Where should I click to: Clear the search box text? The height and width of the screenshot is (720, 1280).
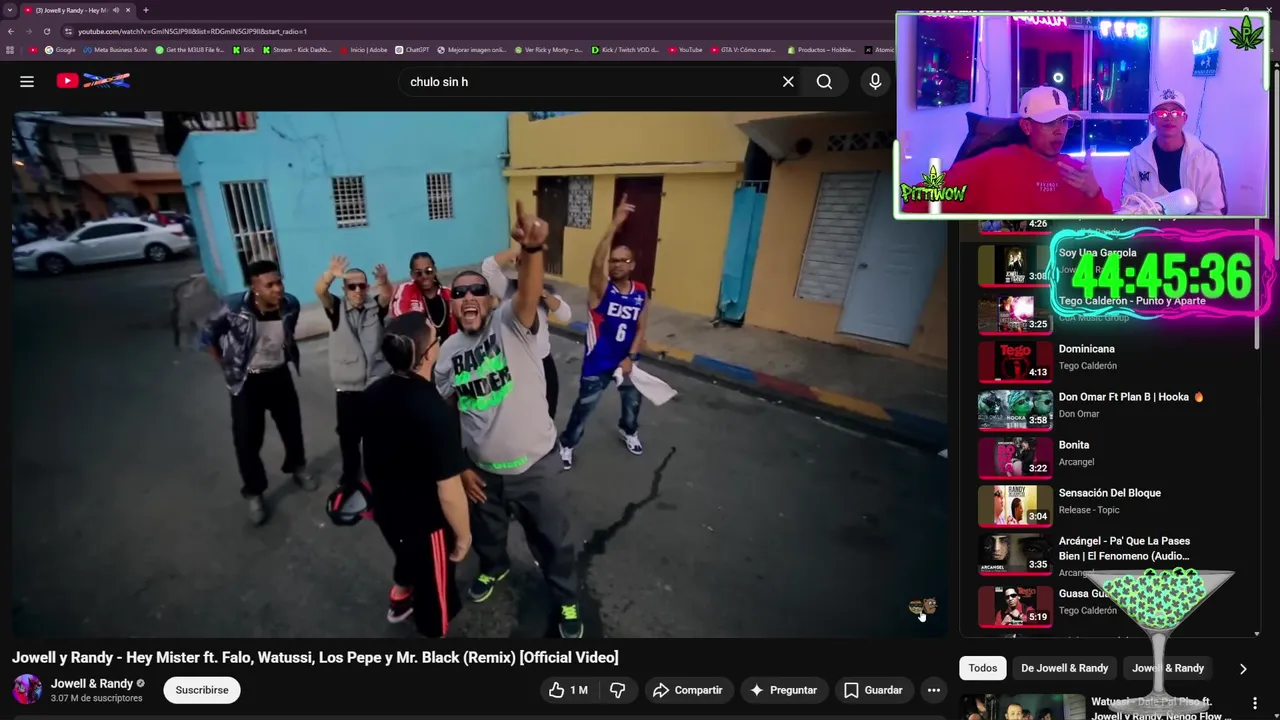coord(788,82)
